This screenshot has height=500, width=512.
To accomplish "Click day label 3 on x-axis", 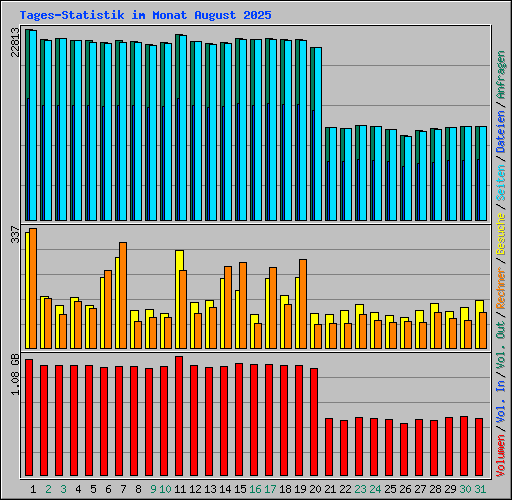I will [63, 489].
